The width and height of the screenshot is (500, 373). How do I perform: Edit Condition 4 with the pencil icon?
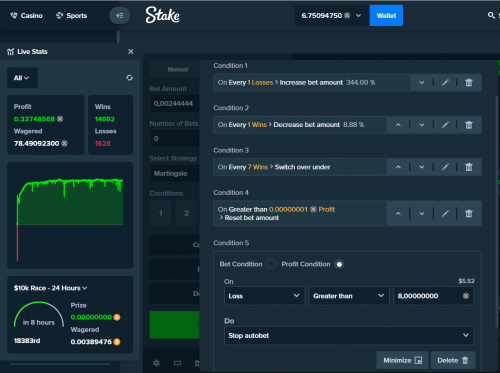point(445,214)
